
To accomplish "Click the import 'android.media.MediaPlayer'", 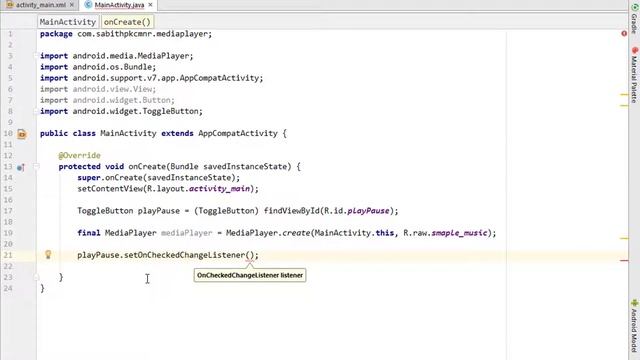I will coord(131,56).
